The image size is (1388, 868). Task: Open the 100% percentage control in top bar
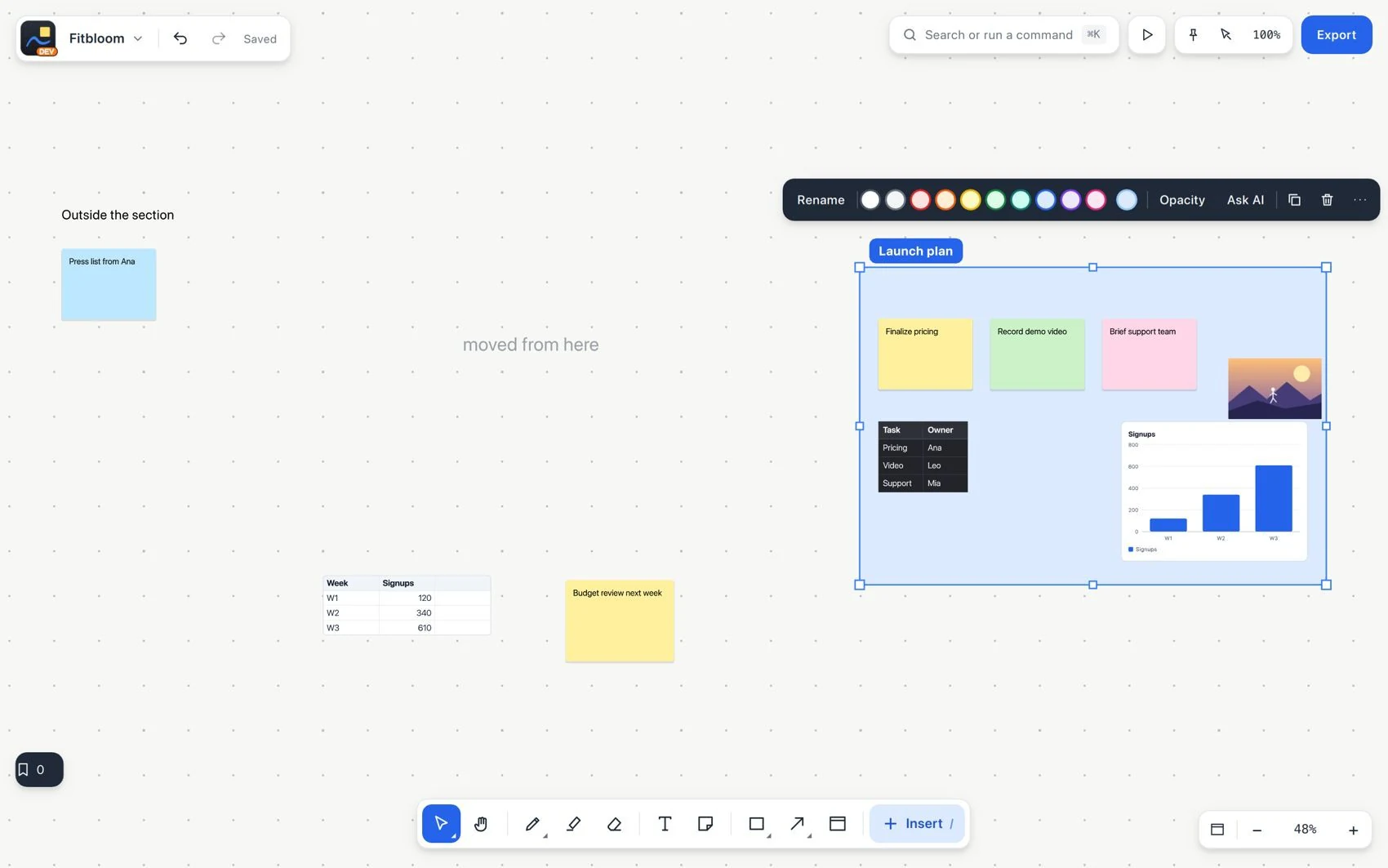pyautogui.click(x=1266, y=35)
